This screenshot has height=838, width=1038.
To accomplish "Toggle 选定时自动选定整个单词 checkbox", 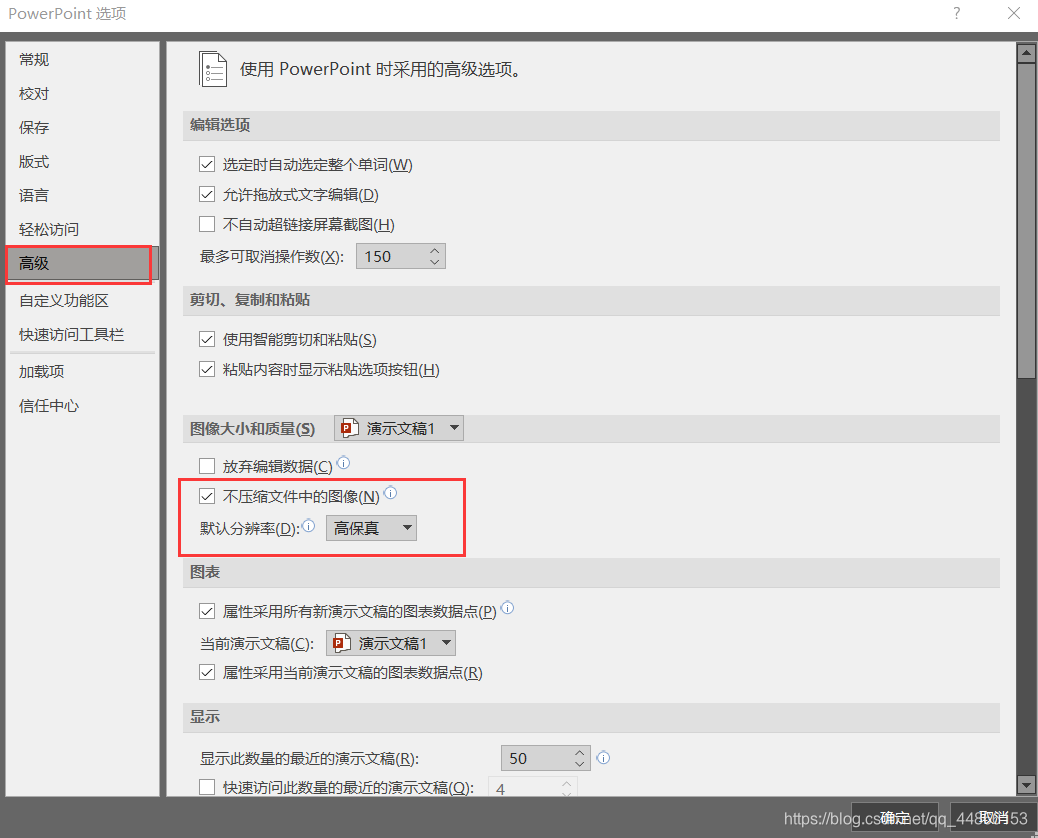I will [207, 164].
